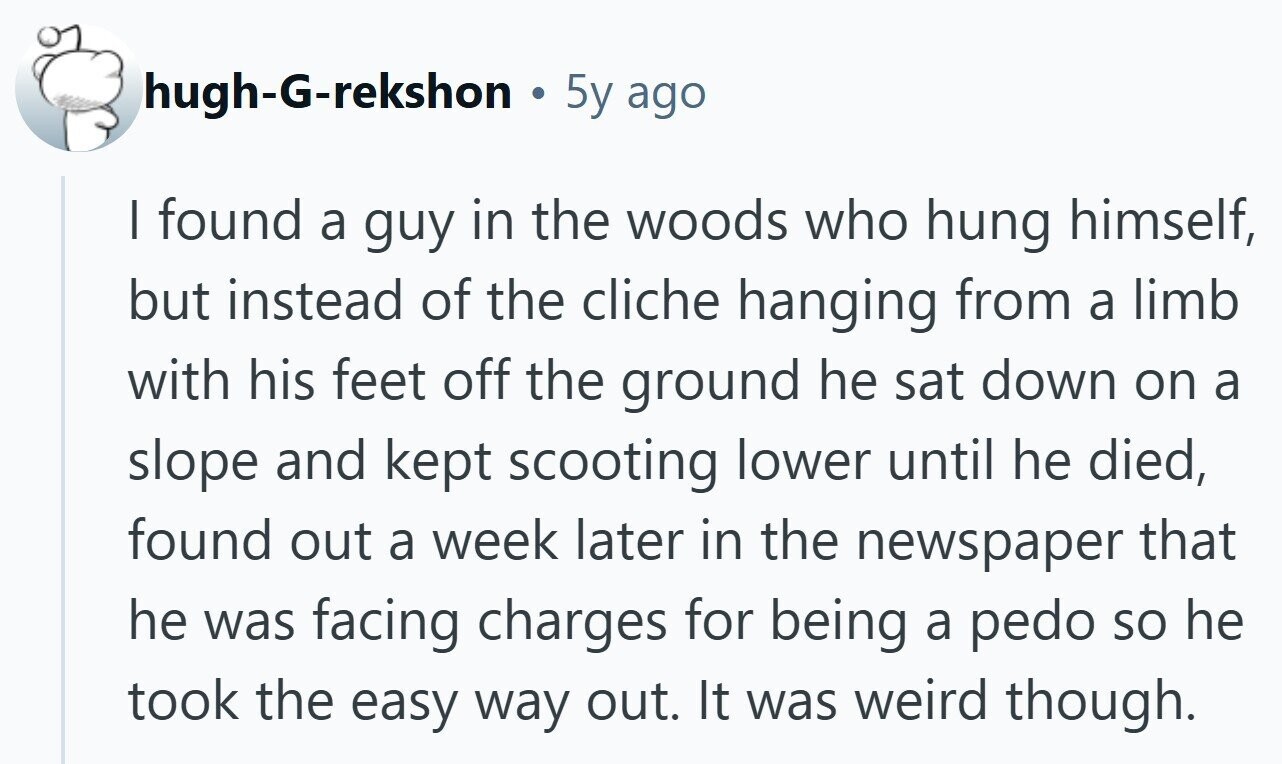Open hugh-G-rekshon's user profile
This screenshot has width=1282, height=764.
(328, 93)
